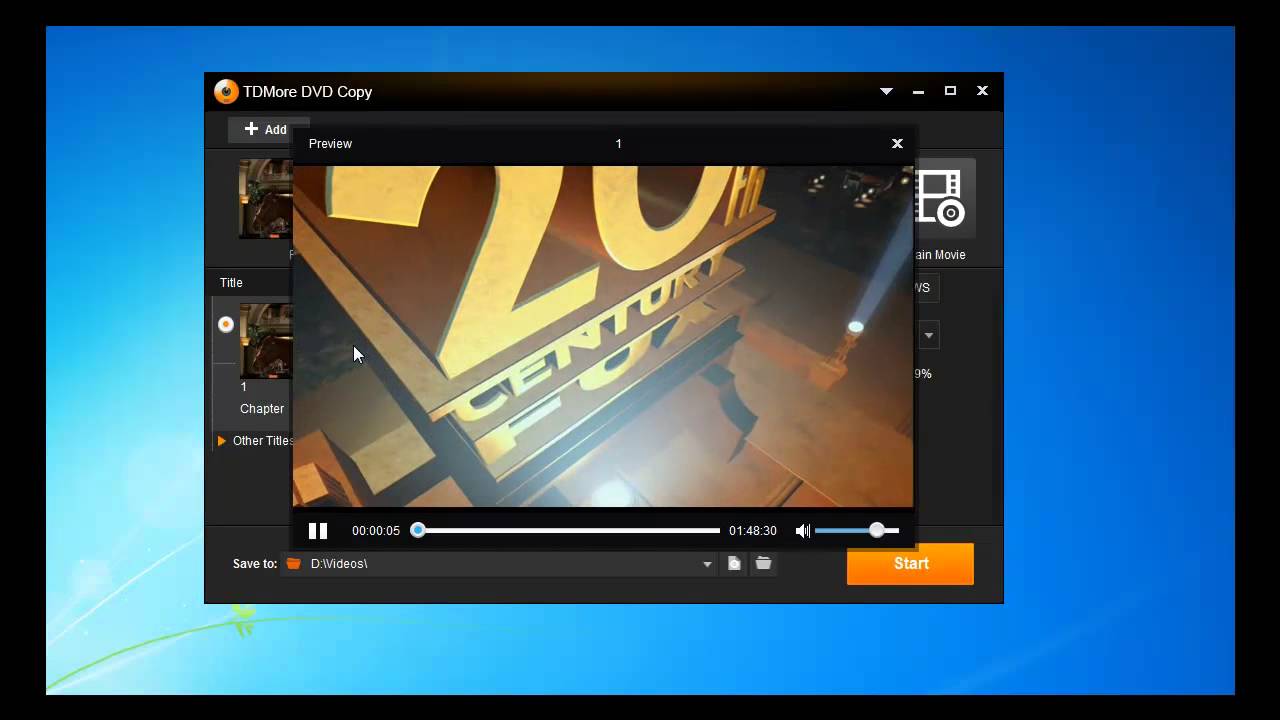
Task: Click total duration 01:48:30
Action: pos(753,531)
